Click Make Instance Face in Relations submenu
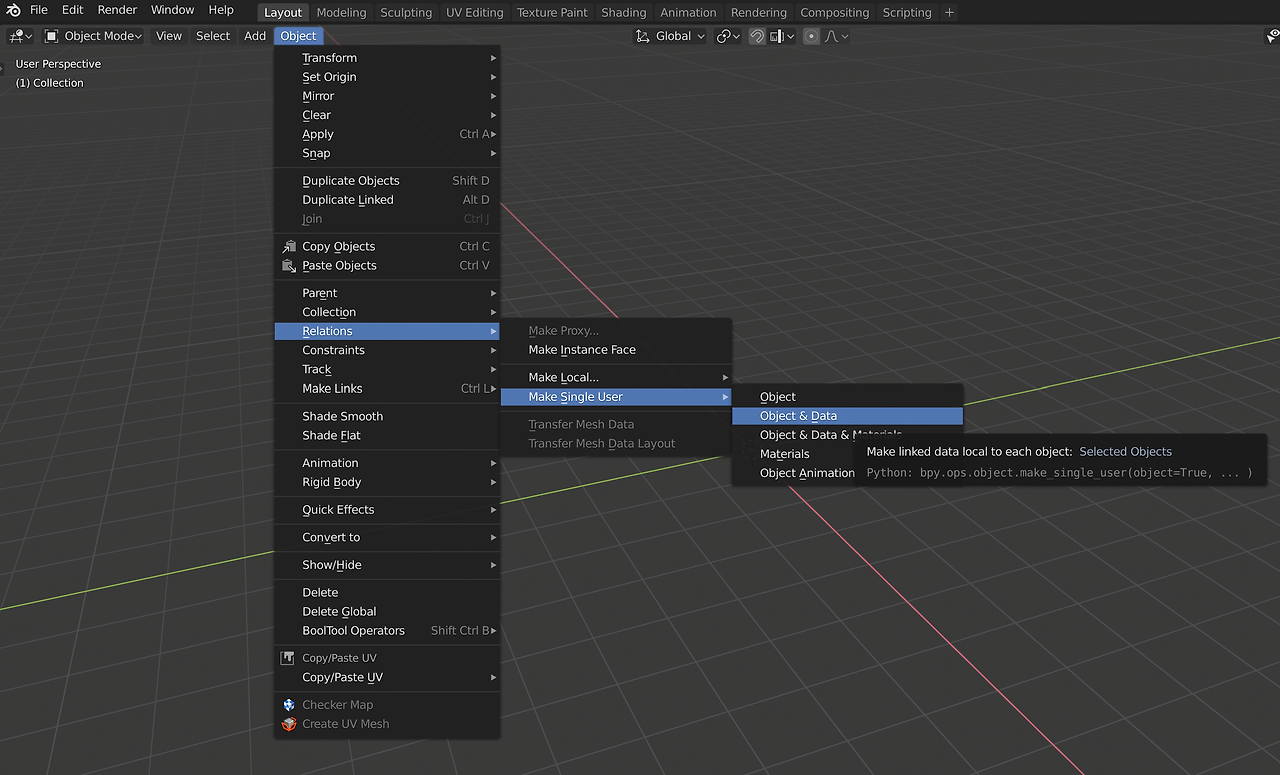This screenshot has width=1280, height=775. pyautogui.click(x=616, y=350)
